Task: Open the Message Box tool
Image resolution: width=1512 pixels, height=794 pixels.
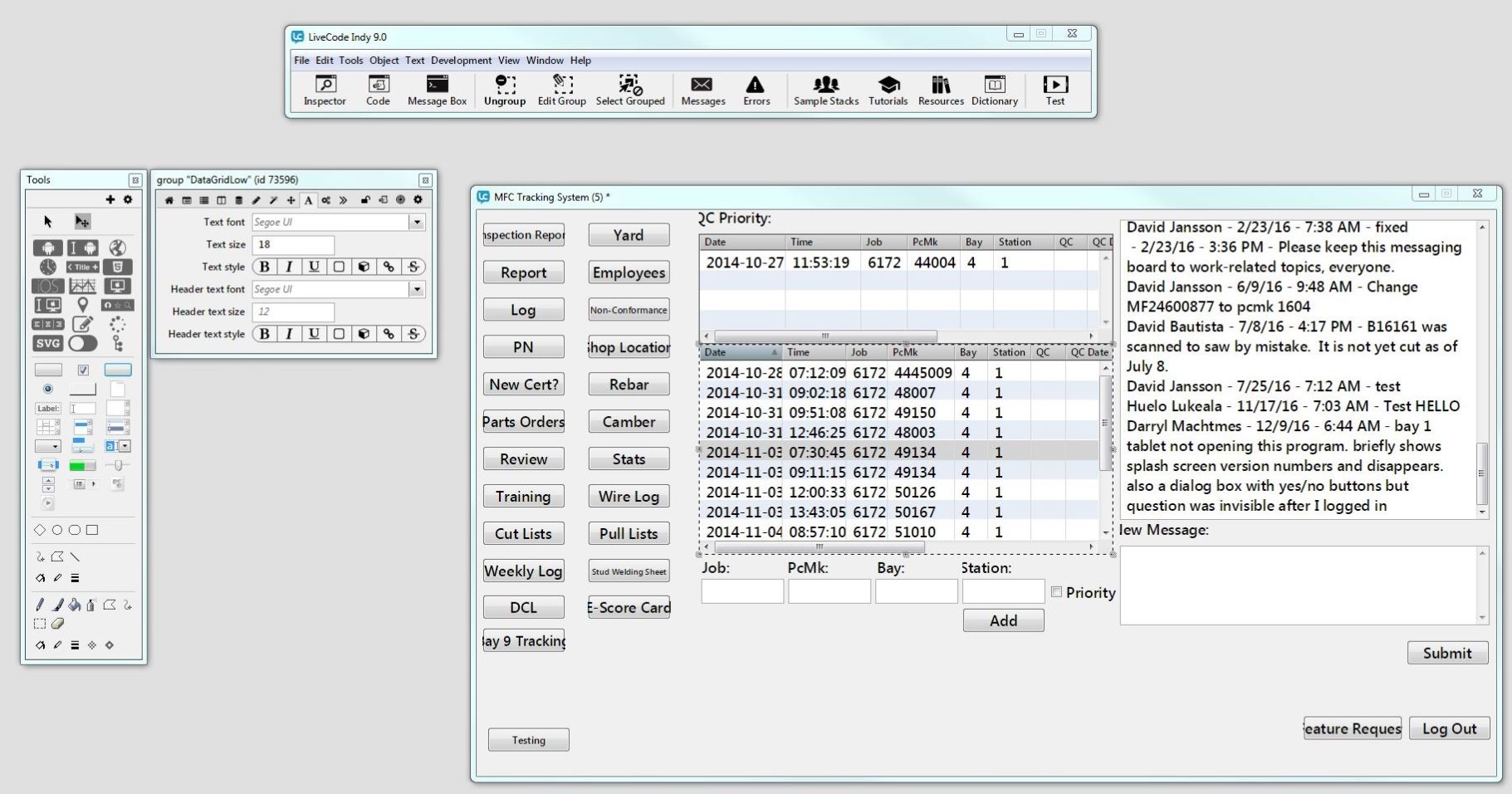Action: pos(437,91)
